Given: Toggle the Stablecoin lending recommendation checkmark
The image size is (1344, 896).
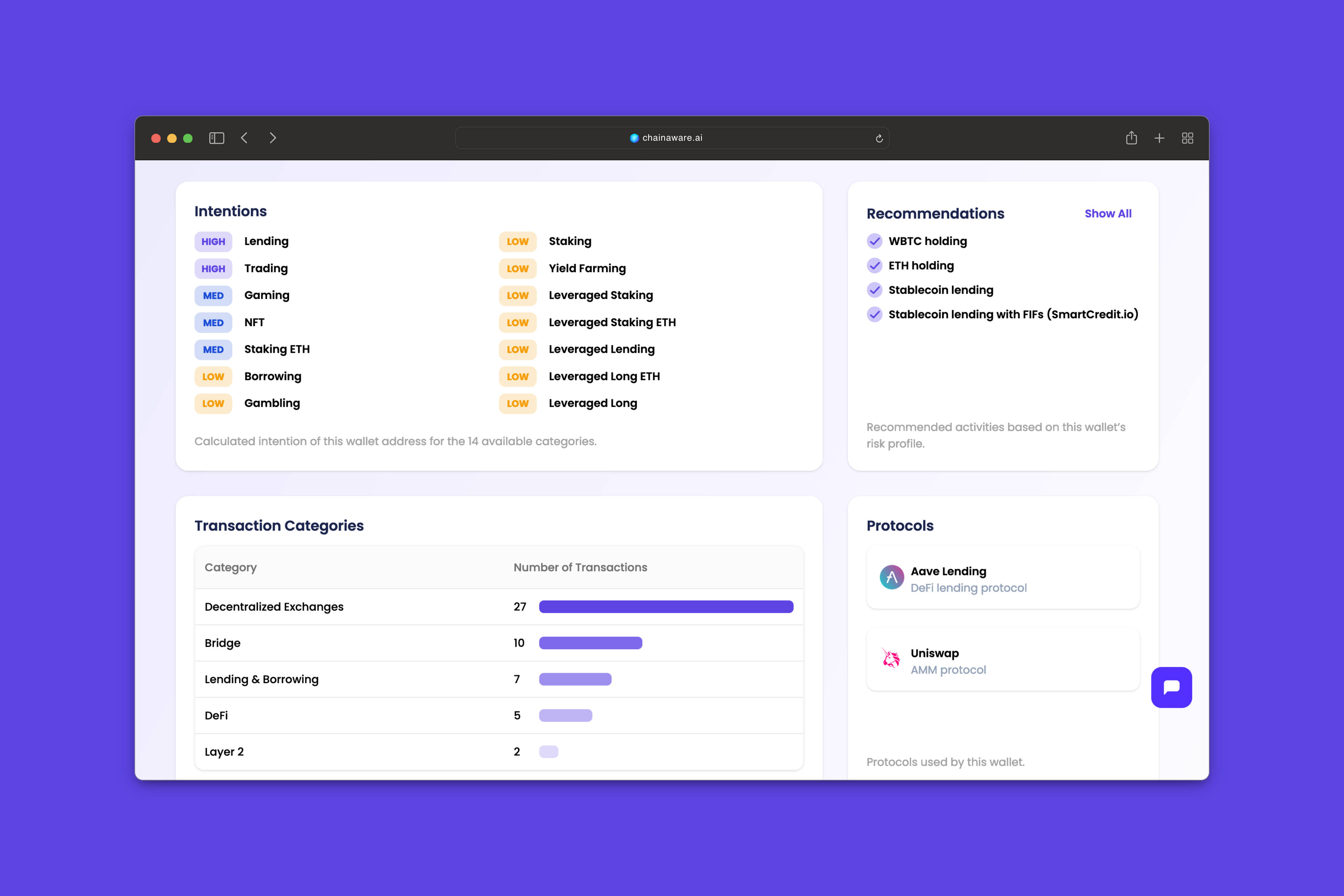Looking at the screenshot, I should click(x=874, y=290).
